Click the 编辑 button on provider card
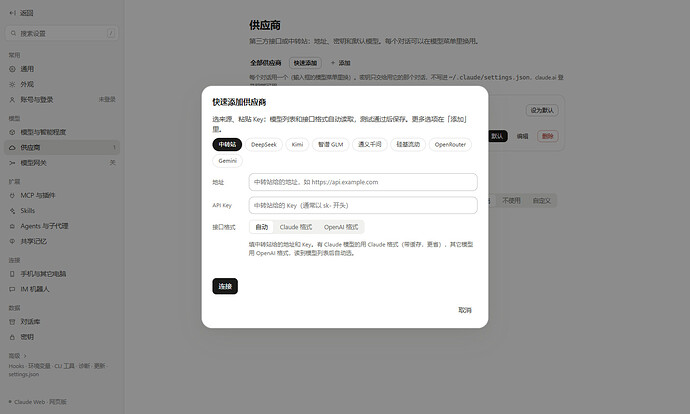The height and width of the screenshot is (414, 690). pyautogui.click(x=522, y=136)
